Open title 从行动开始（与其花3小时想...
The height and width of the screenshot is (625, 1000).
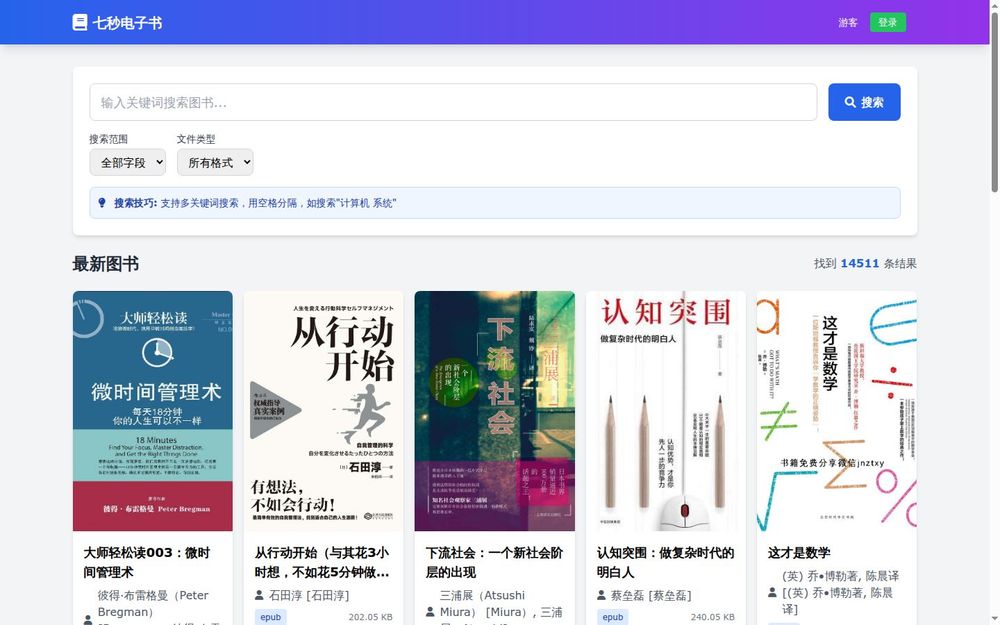pyautogui.click(x=322, y=562)
